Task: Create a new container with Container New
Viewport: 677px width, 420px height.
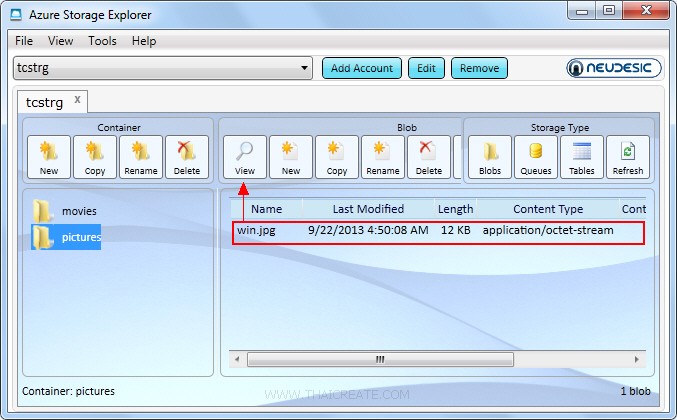Action: point(49,157)
